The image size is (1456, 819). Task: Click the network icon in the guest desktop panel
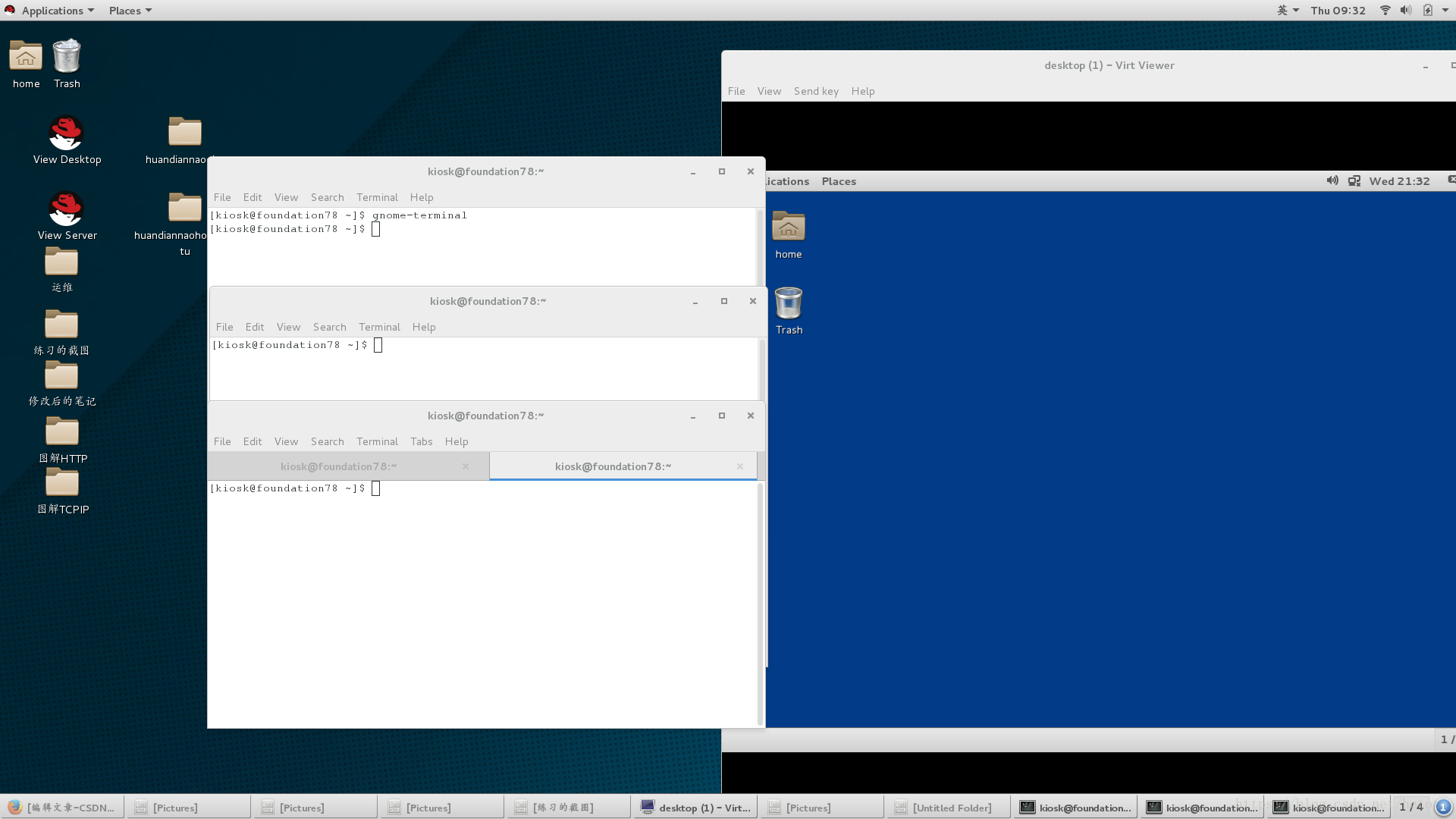click(1354, 180)
